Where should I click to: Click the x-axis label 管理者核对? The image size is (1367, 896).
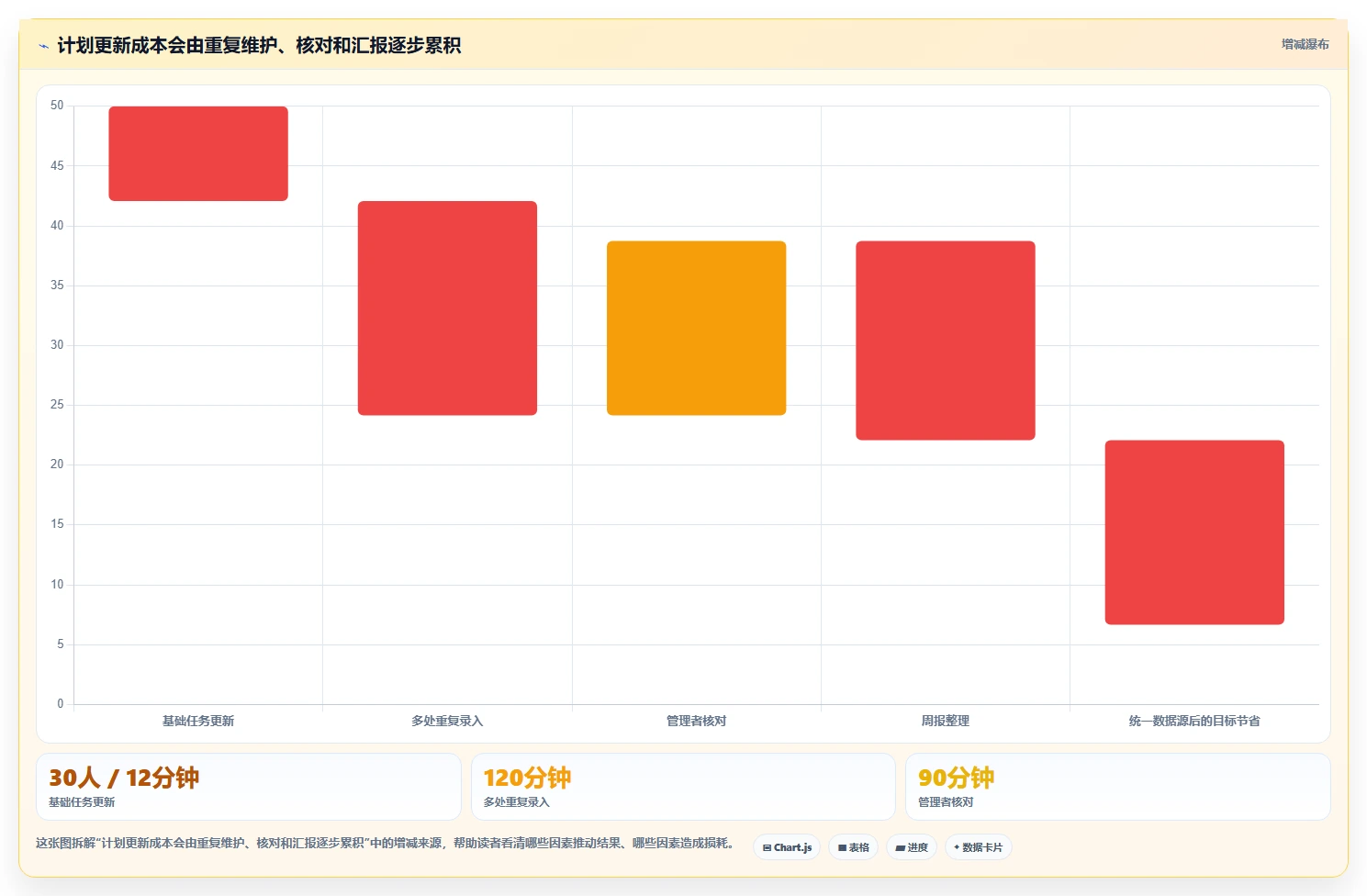point(696,721)
